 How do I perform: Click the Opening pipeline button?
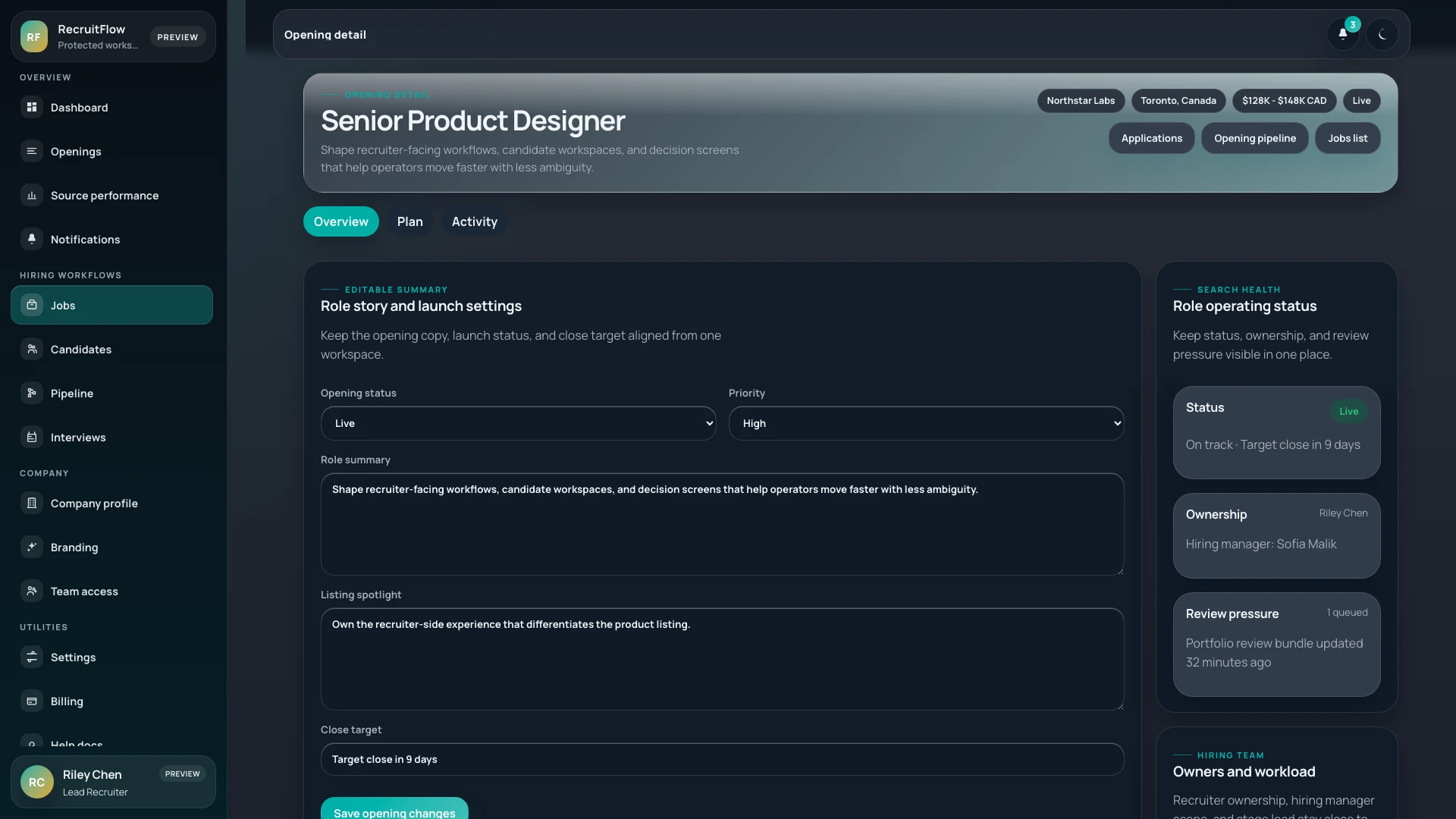point(1254,138)
